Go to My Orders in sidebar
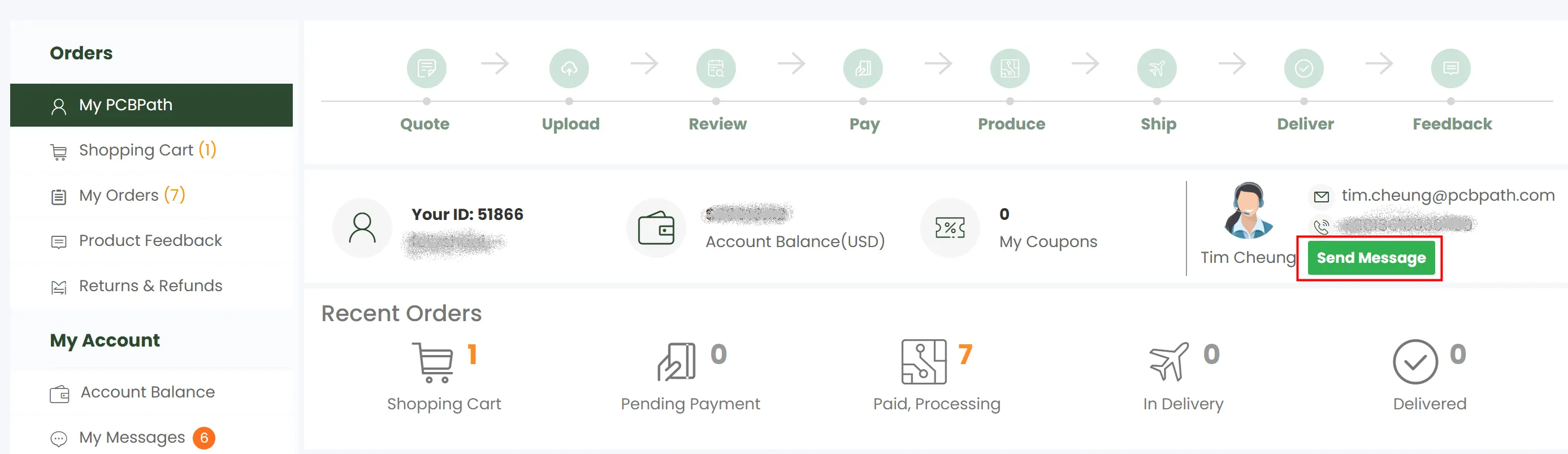The image size is (1568, 454). pos(119,196)
